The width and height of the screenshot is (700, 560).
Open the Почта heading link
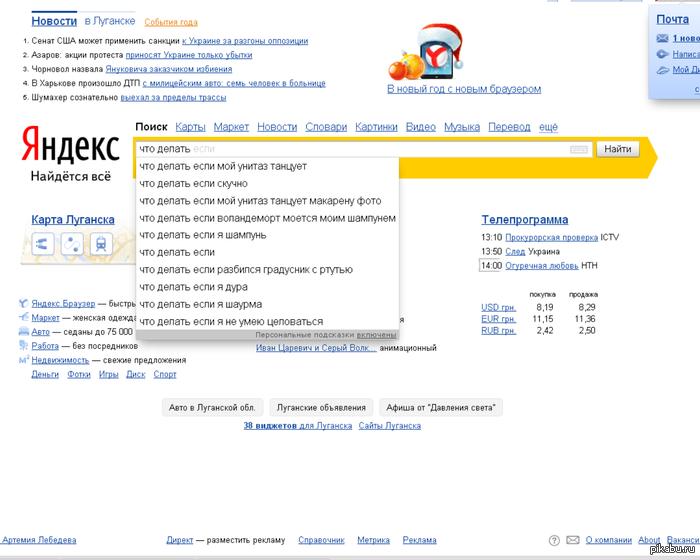pos(672,20)
